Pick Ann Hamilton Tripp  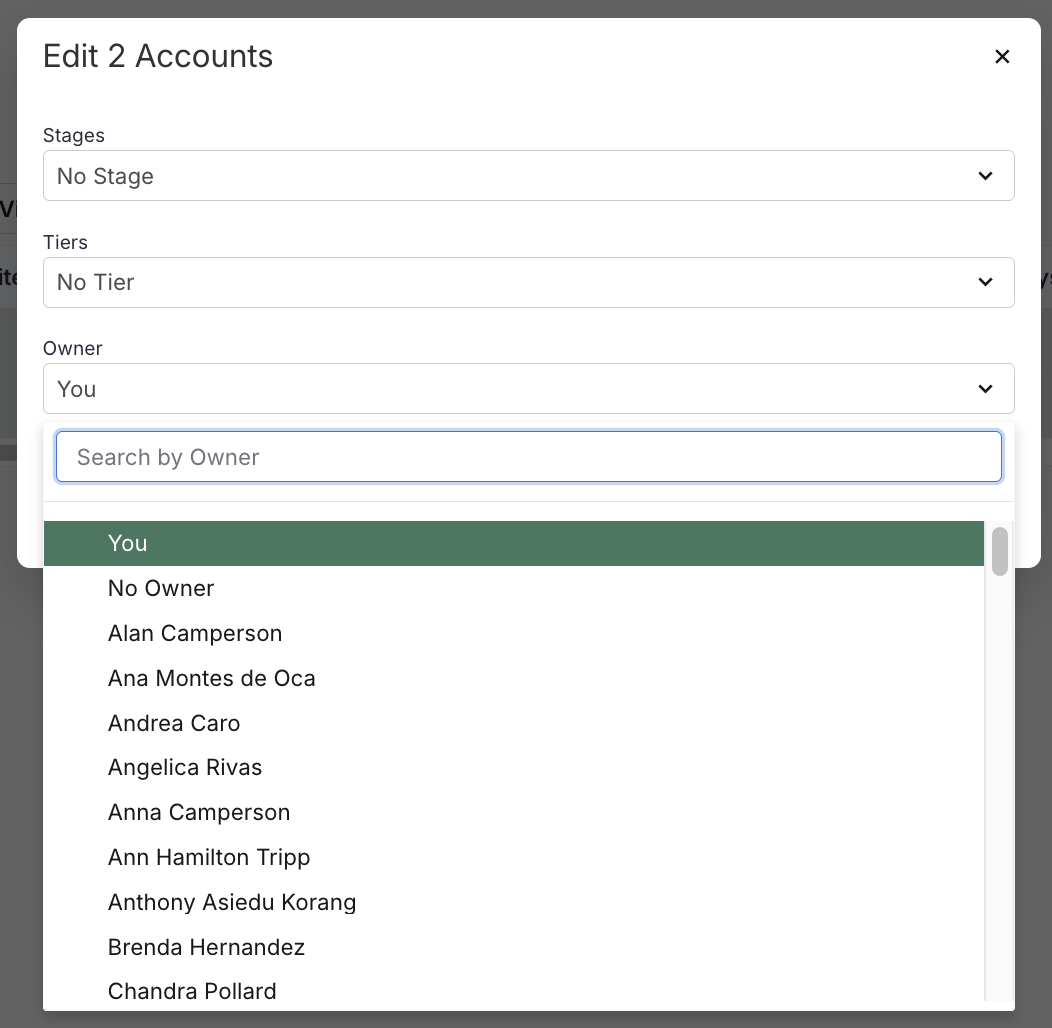point(209,857)
